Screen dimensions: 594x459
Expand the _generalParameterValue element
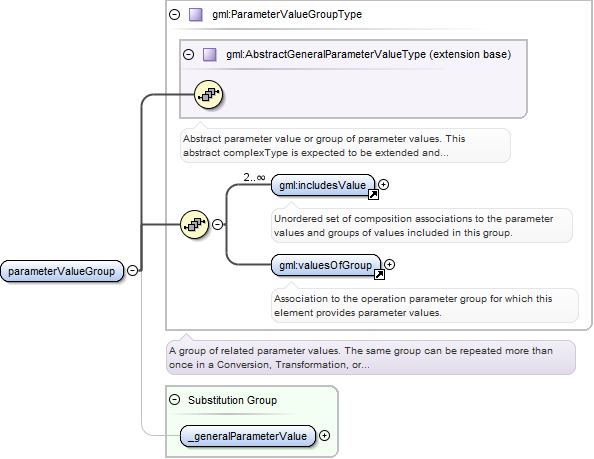[x=324, y=436]
